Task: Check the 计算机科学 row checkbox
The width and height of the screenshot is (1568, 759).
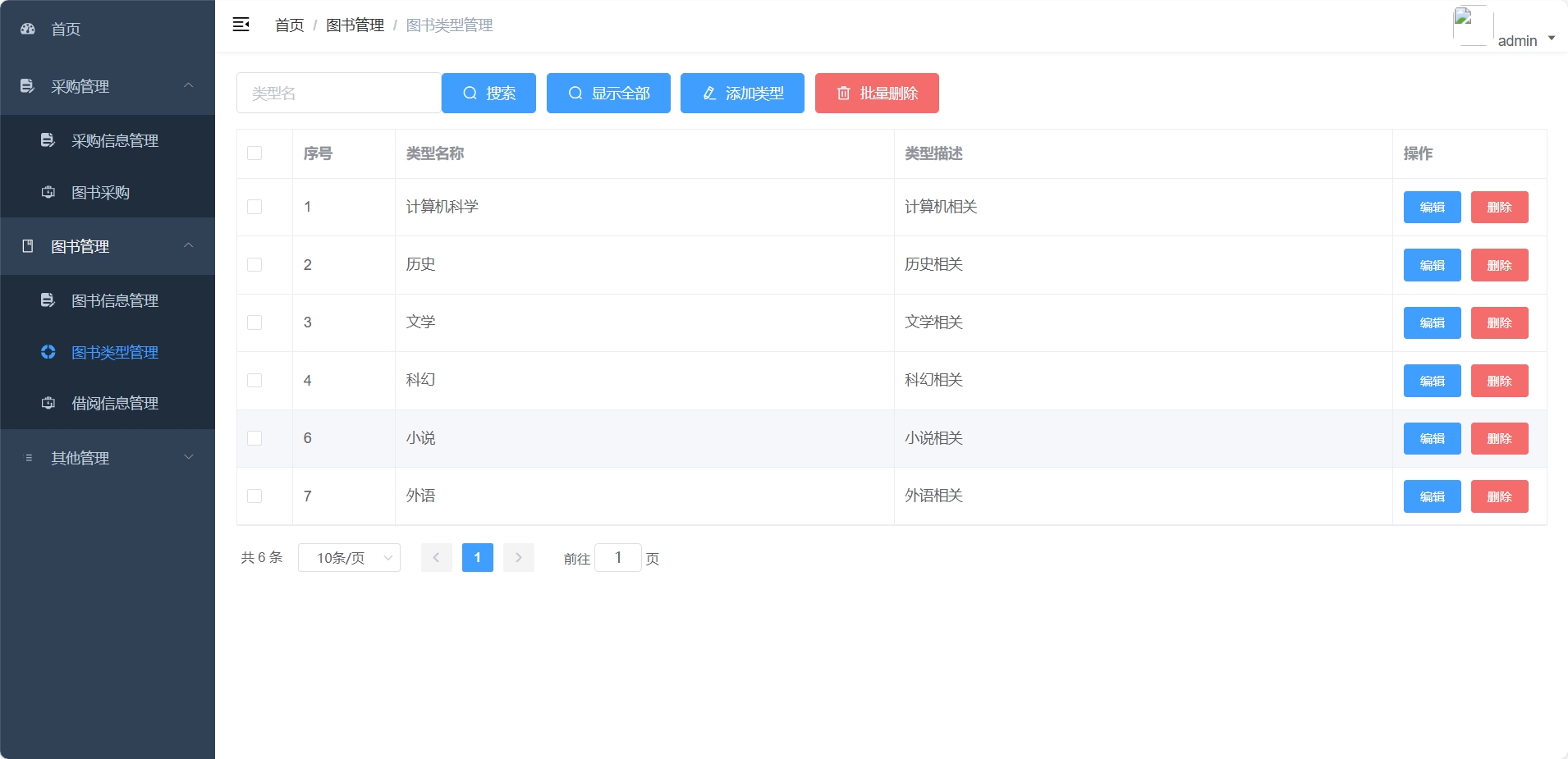Action: pyautogui.click(x=254, y=207)
